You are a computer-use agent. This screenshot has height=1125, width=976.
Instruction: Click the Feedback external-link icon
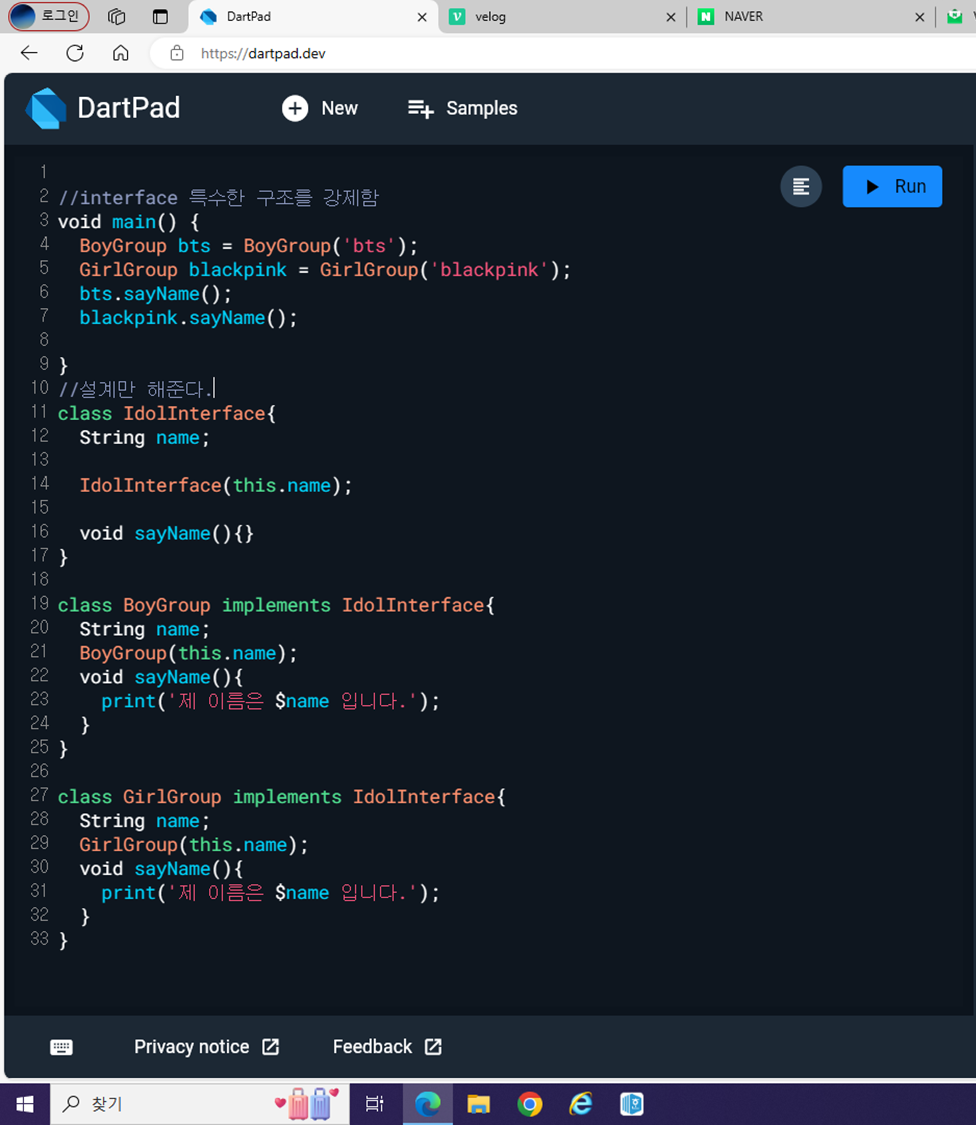point(433,1047)
